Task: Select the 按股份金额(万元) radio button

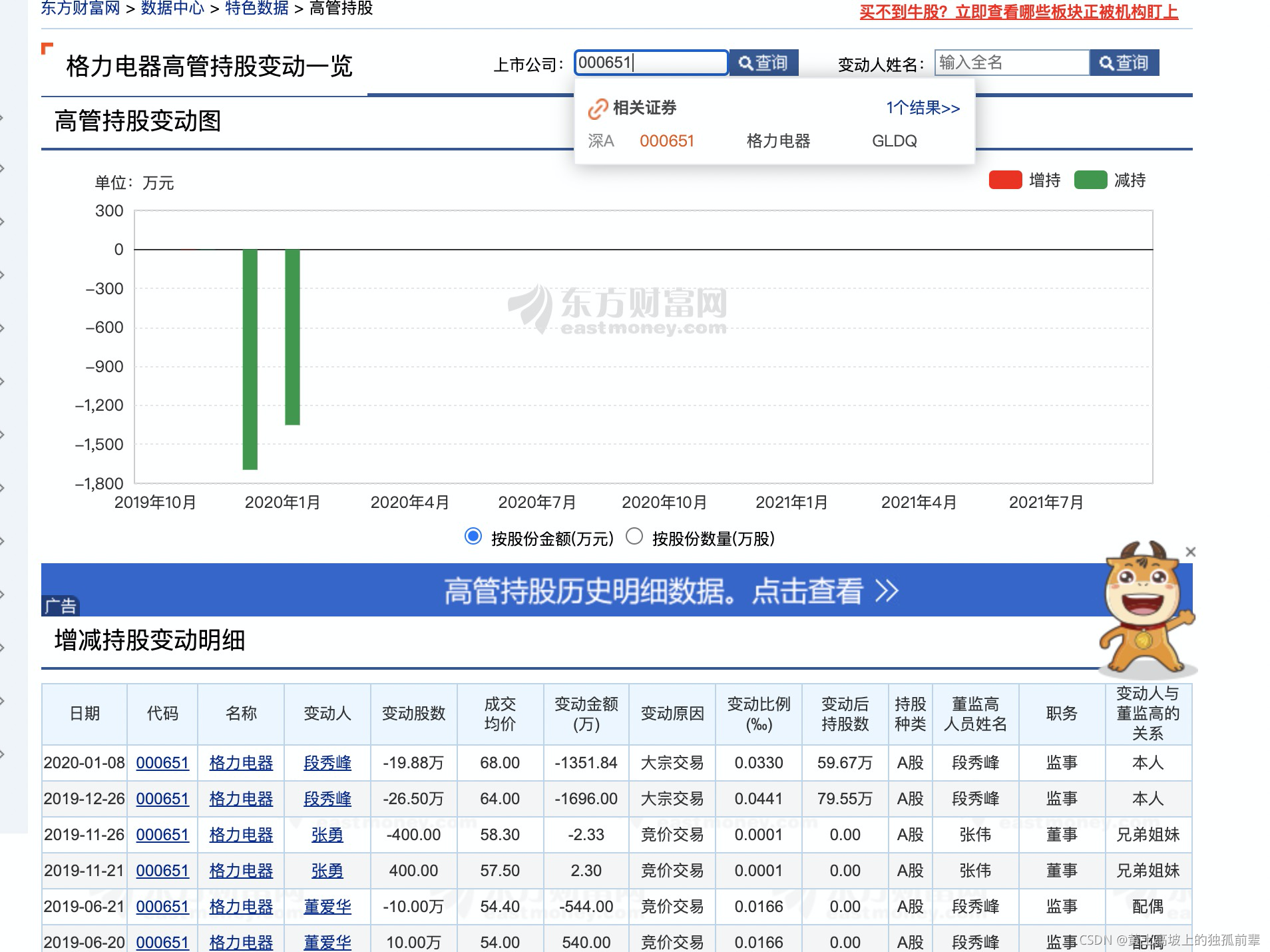Action: [473, 535]
